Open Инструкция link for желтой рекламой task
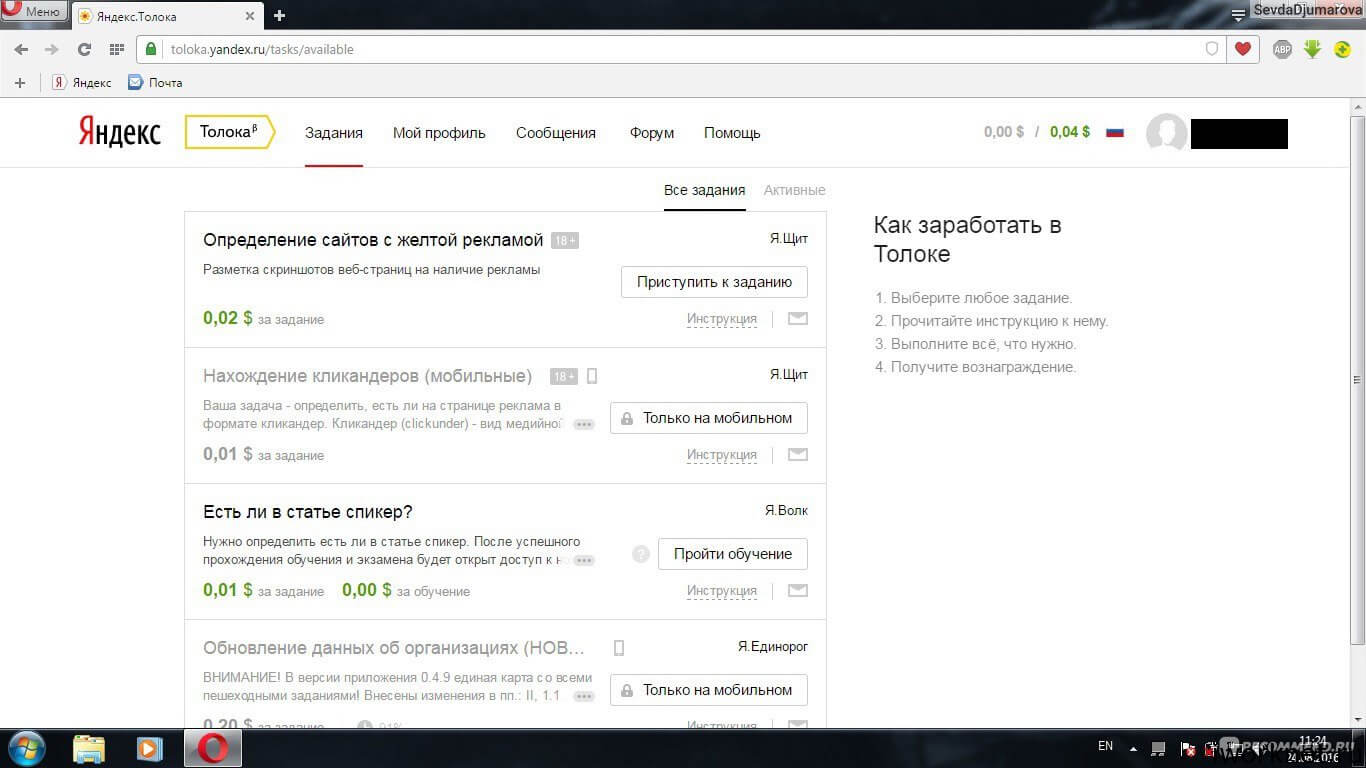The image size is (1366, 768). (x=722, y=319)
